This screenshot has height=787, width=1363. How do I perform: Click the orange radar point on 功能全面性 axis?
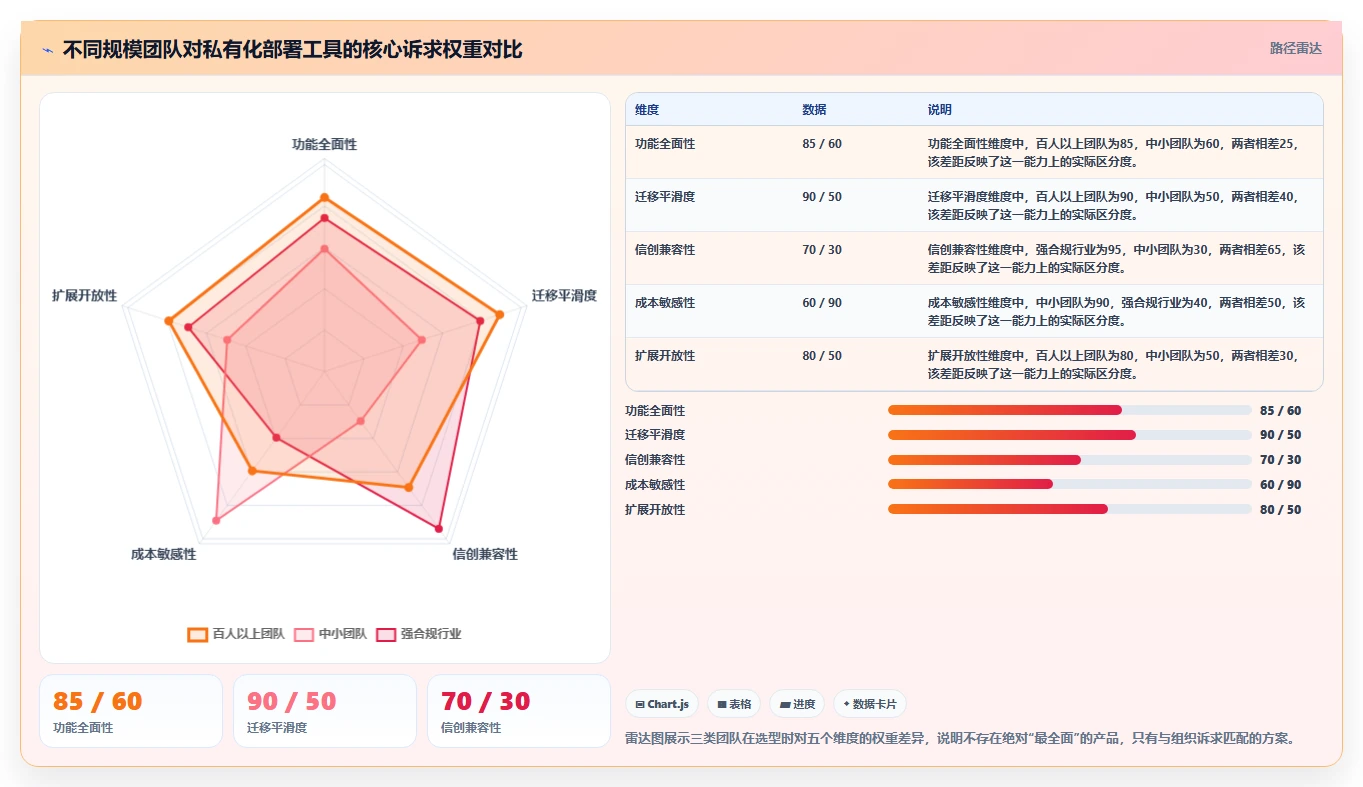coord(324,198)
